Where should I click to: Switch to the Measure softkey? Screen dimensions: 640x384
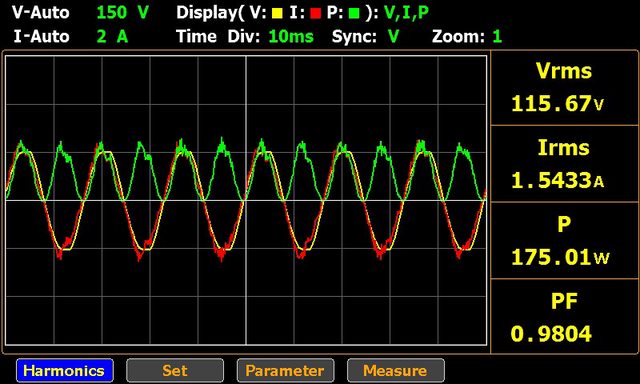coord(396,371)
